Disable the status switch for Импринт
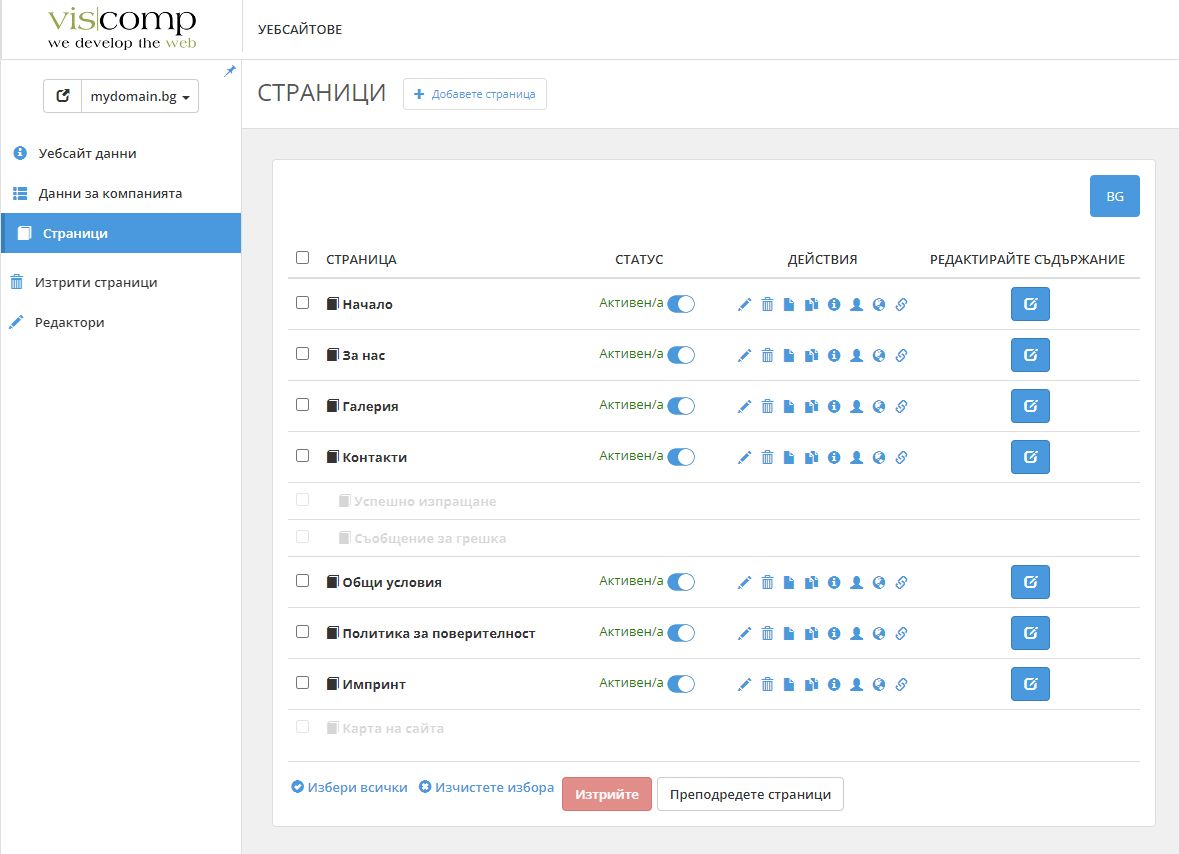Viewport: 1179px width, 854px height. click(681, 684)
